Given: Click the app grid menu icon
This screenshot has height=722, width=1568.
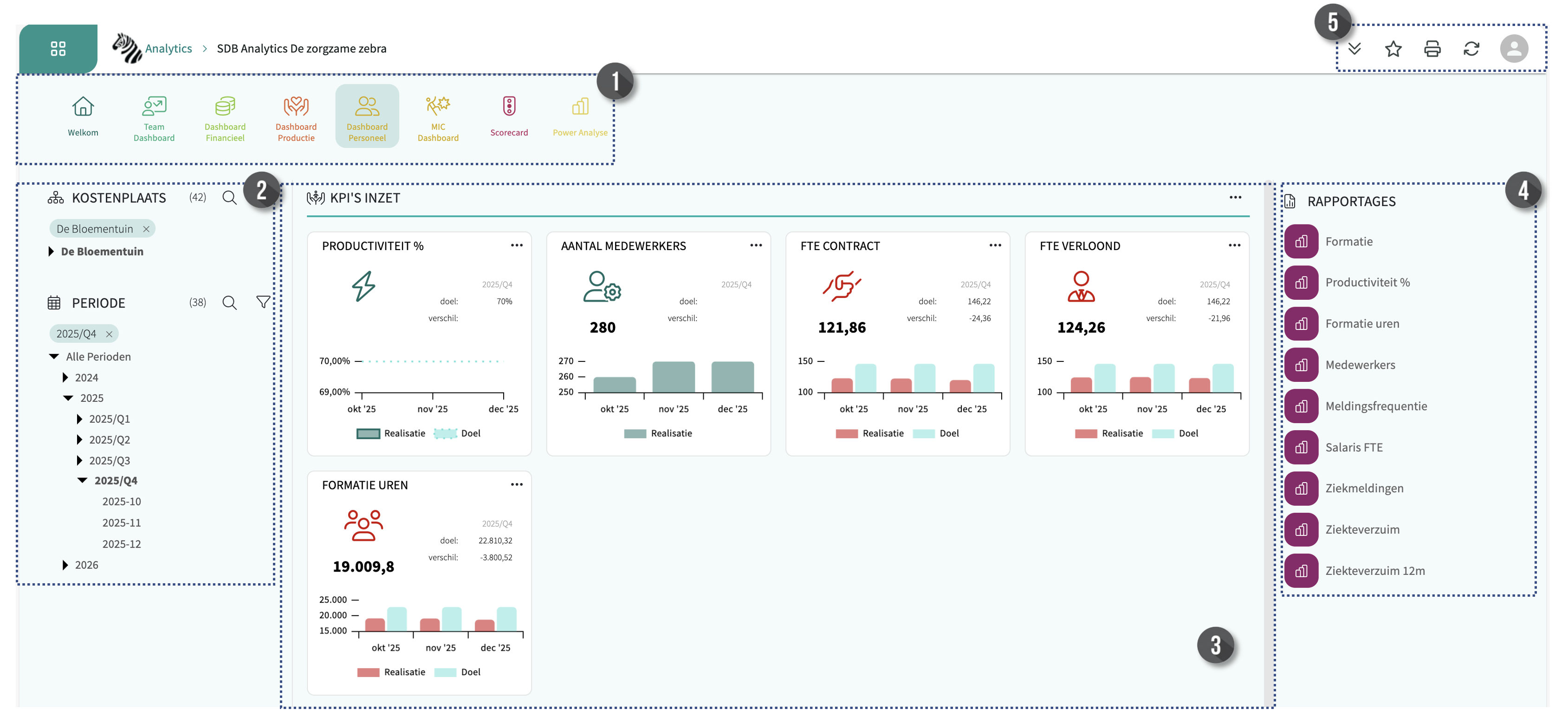Looking at the screenshot, I should pos(58,49).
